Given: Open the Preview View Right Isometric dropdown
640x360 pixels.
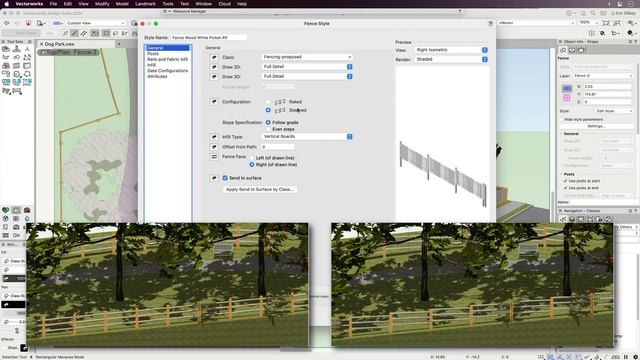Looking at the screenshot, I should click(x=451, y=50).
